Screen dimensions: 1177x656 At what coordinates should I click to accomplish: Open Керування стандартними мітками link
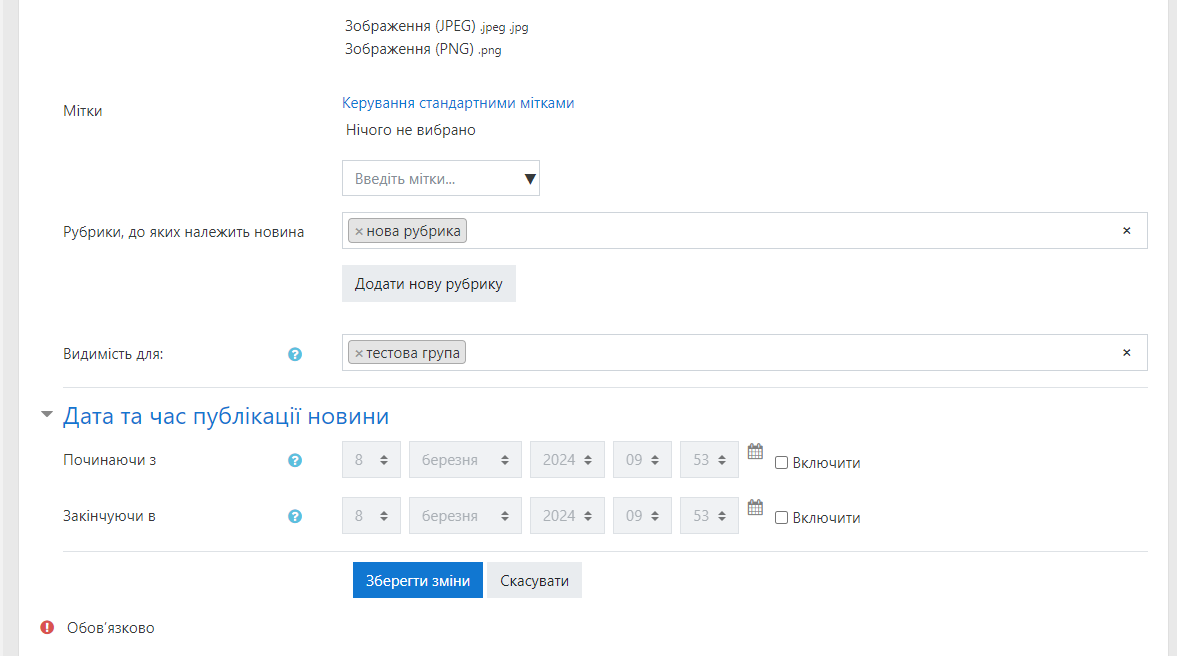point(458,103)
